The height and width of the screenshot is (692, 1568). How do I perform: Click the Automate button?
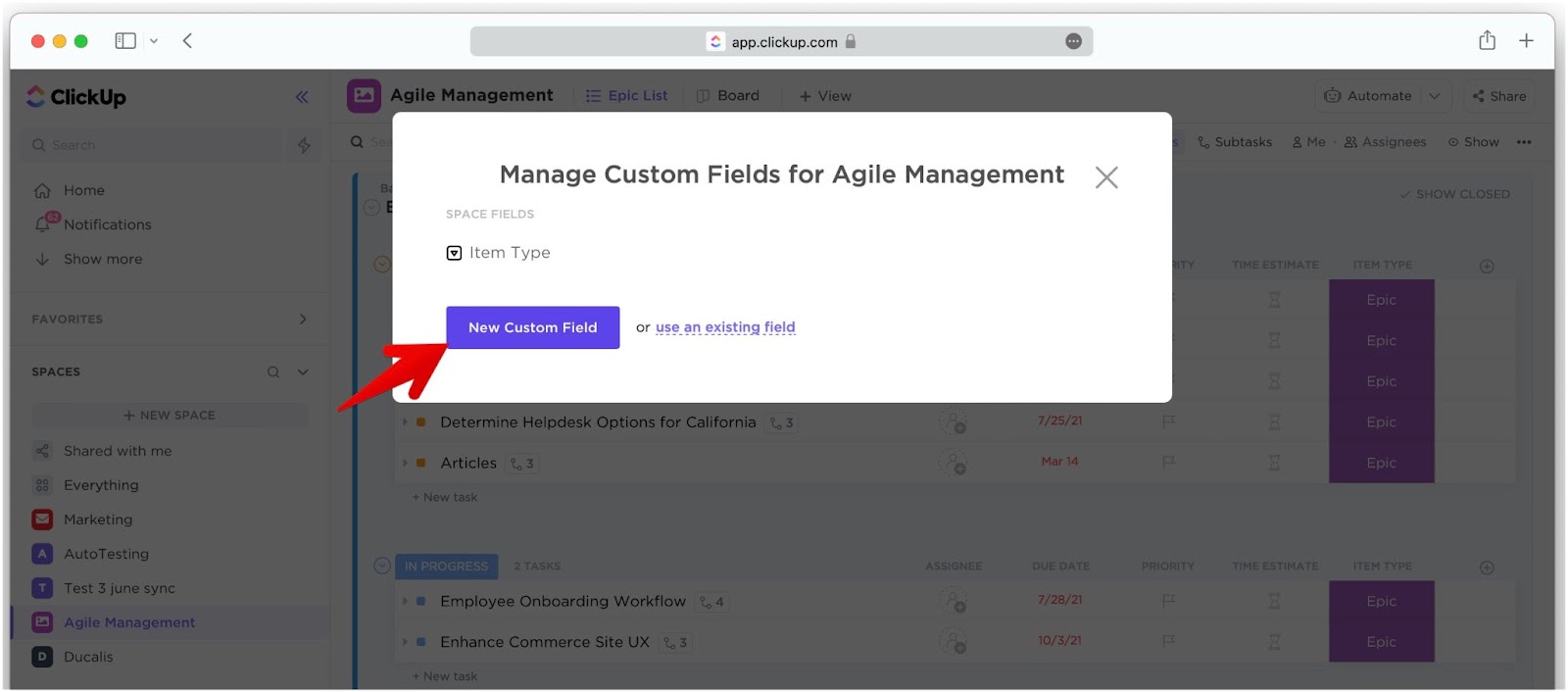point(1368,95)
